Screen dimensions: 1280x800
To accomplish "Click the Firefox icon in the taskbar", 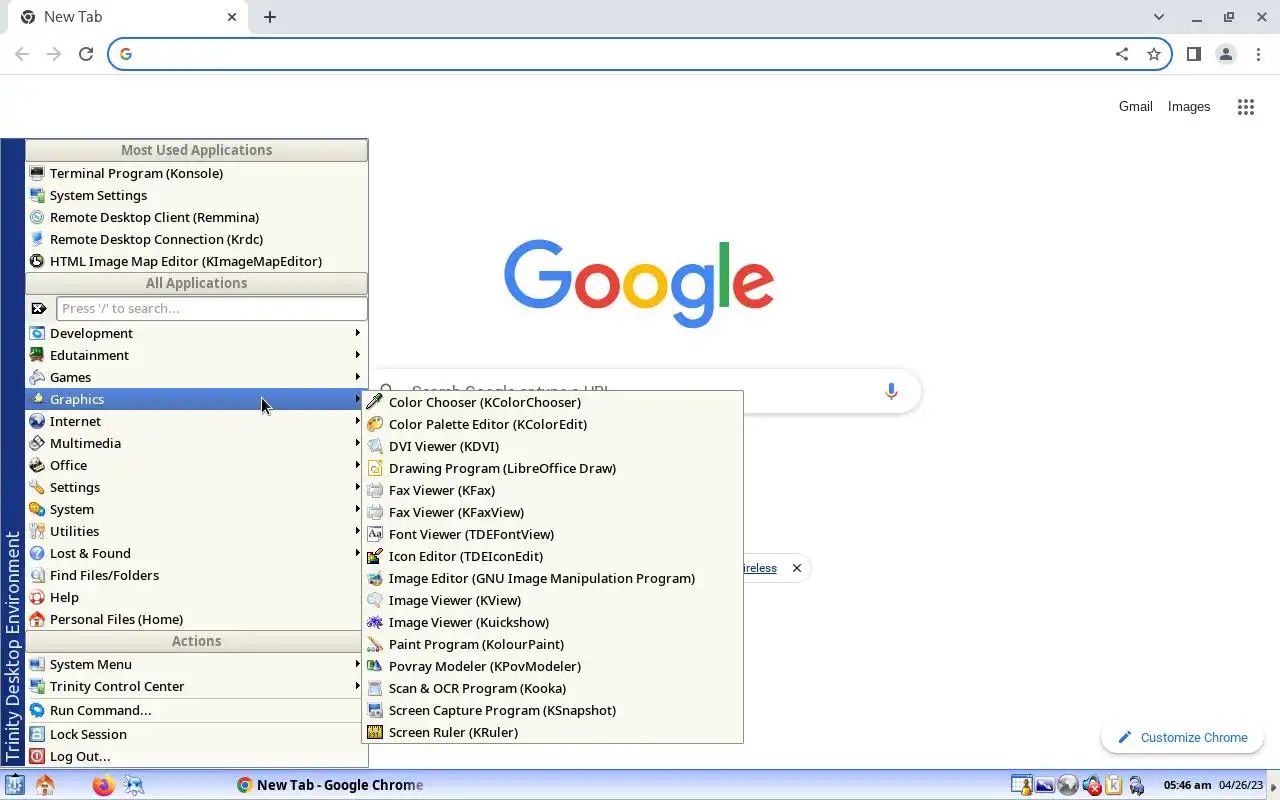I will click(x=103, y=785).
